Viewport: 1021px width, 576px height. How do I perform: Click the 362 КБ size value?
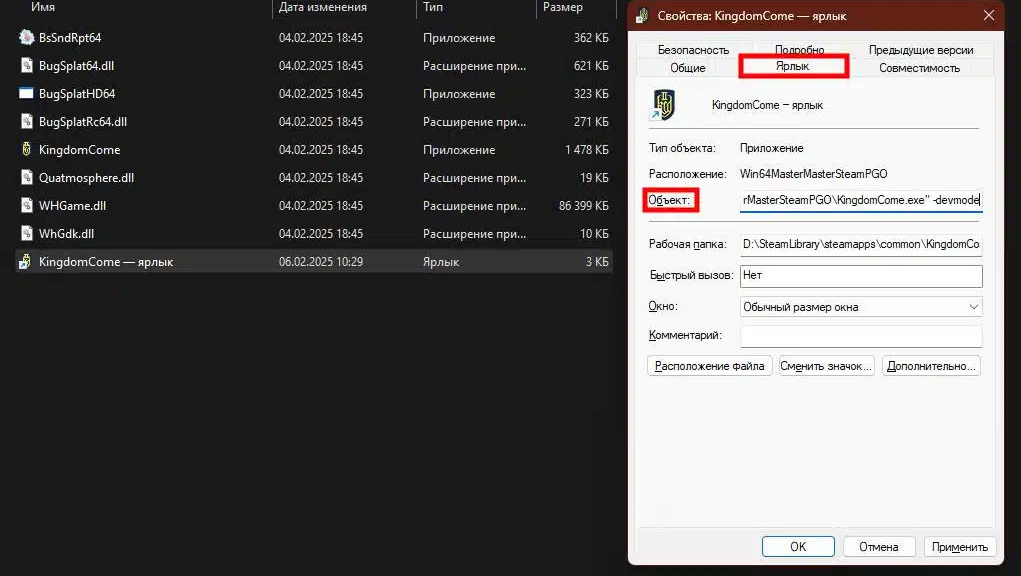(591, 38)
